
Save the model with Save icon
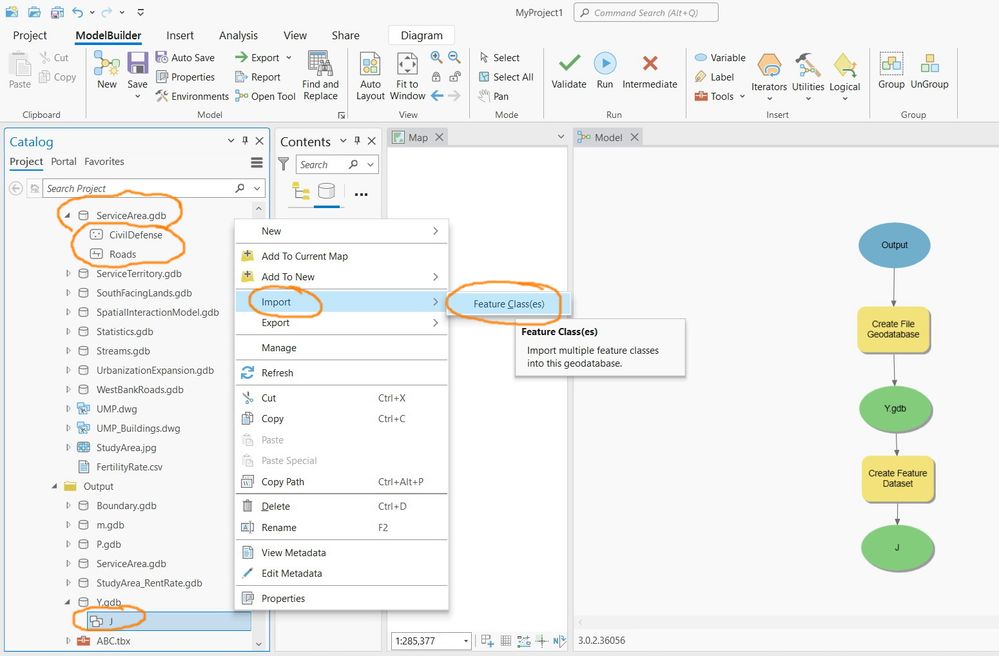pos(137,71)
